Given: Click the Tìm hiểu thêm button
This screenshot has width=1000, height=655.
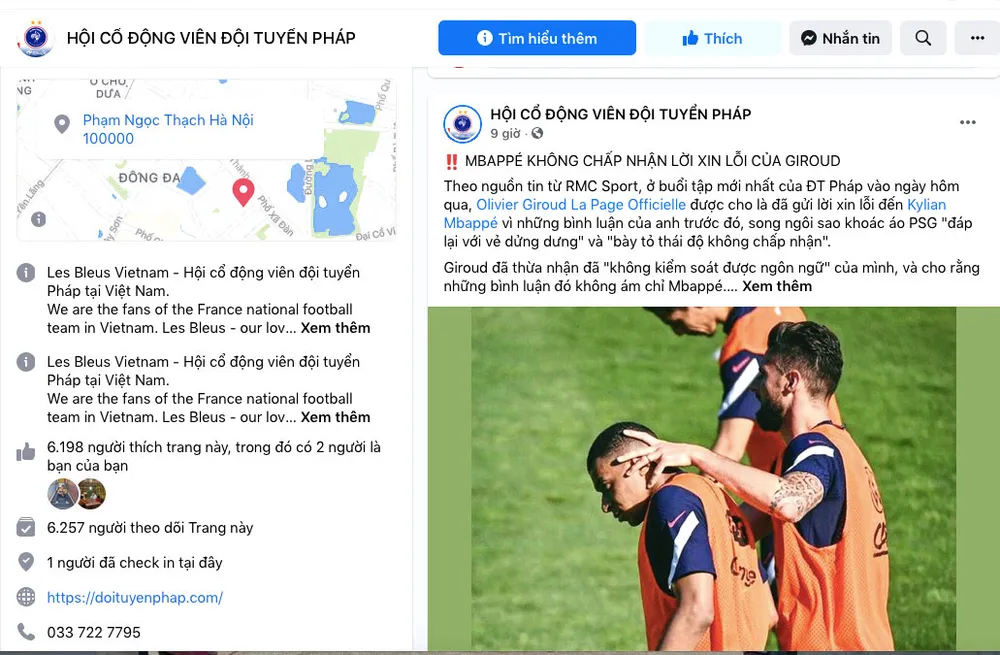Looking at the screenshot, I should click(x=537, y=38).
